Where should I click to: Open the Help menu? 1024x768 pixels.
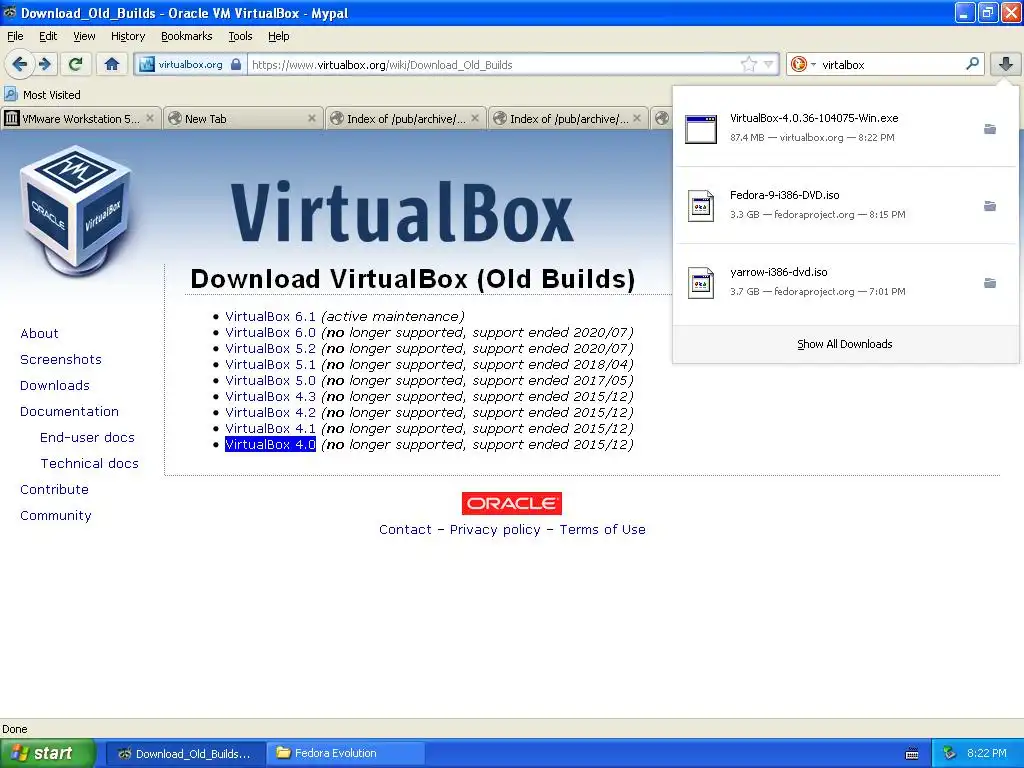tap(278, 36)
